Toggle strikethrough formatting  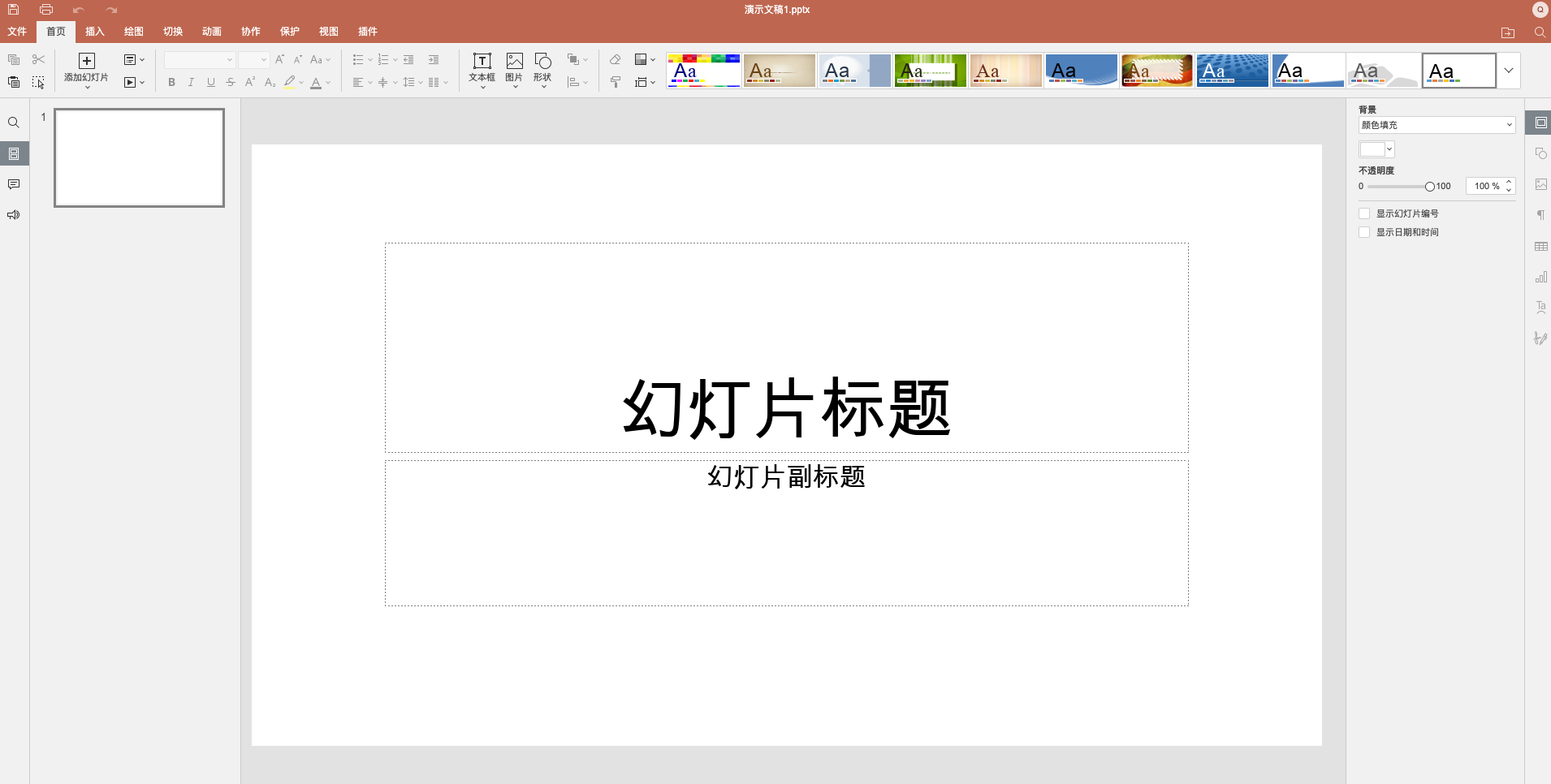(231, 82)
